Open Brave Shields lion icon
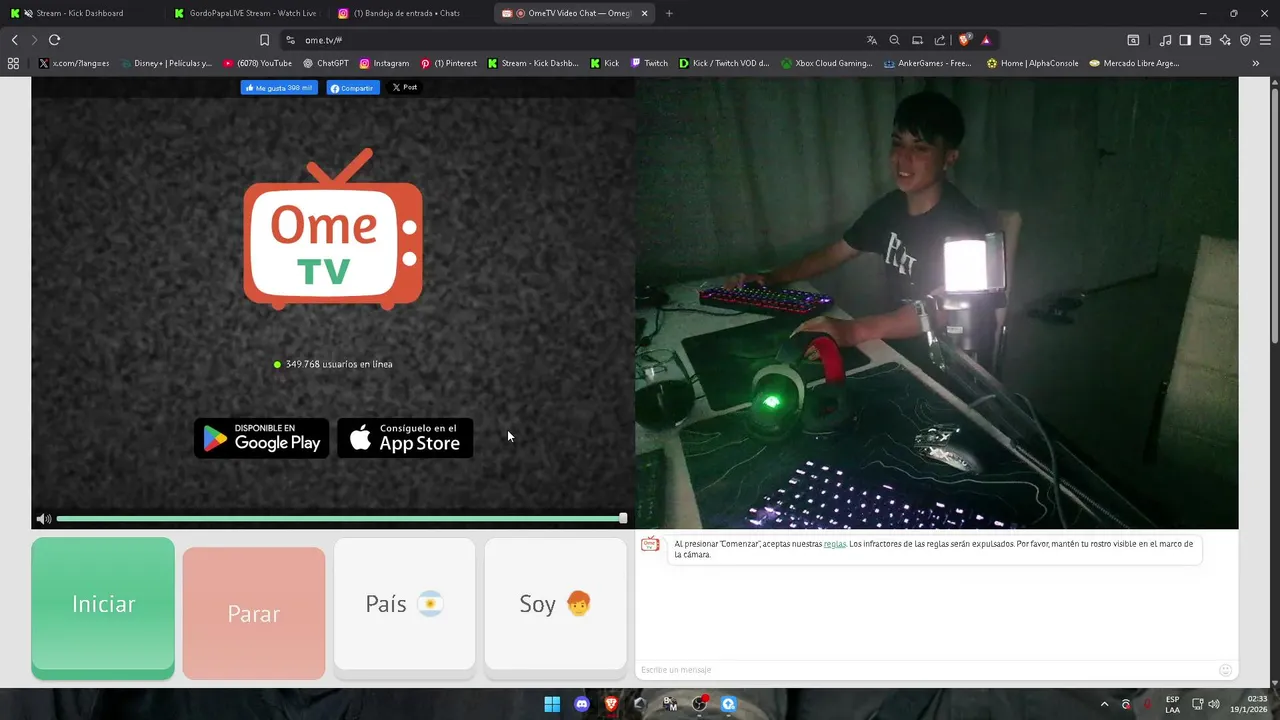 (x=964, y=40)
